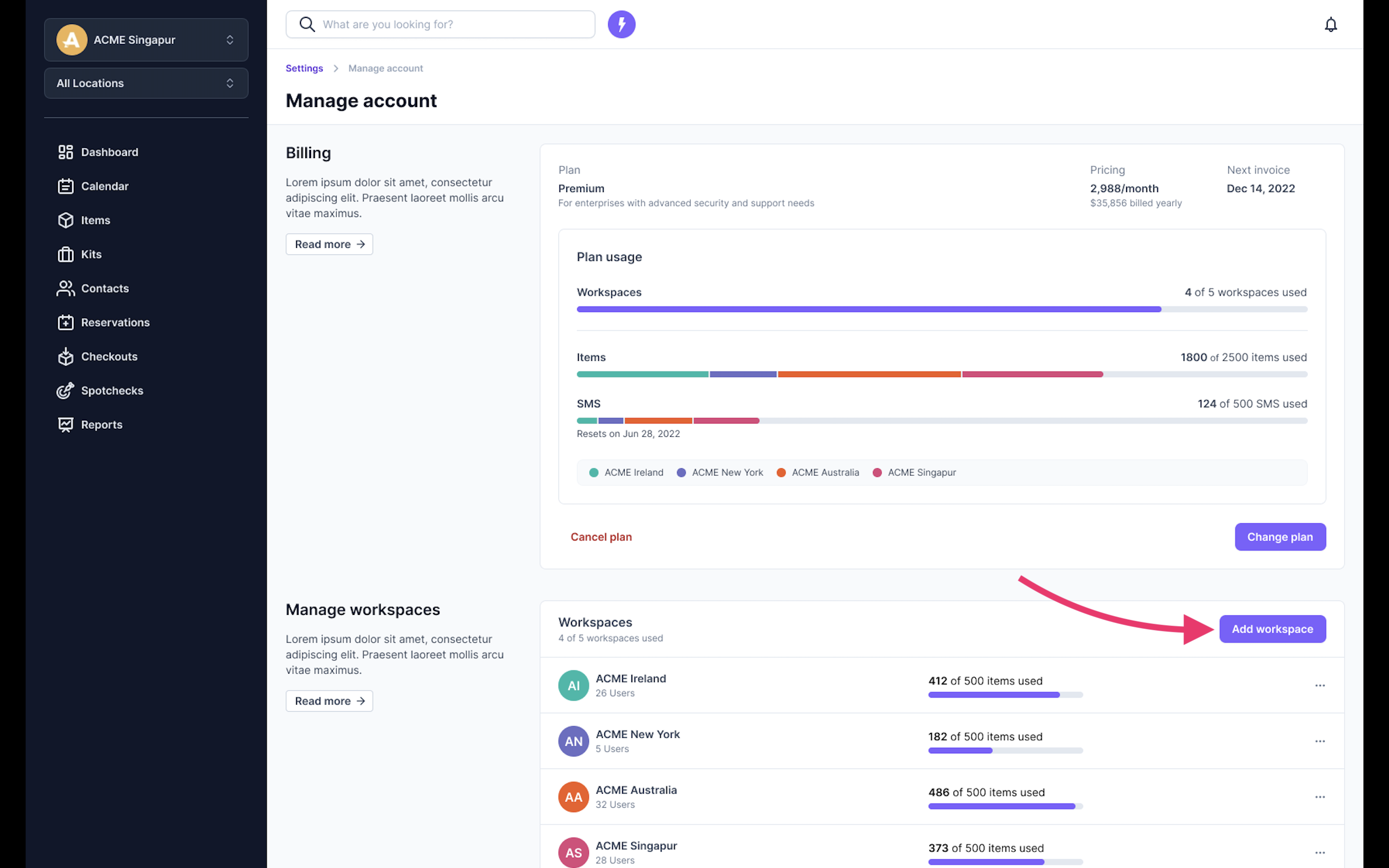
Task: Click the Add workspace button
Action: 1272,629
